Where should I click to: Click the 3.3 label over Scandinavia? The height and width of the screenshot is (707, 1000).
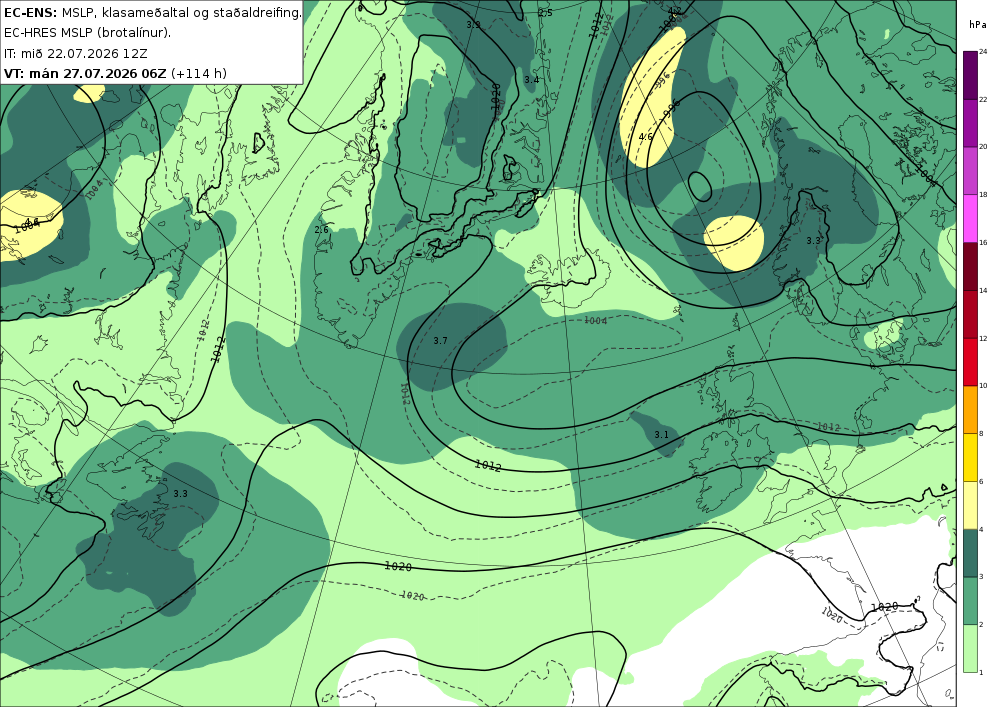pyautogui.click(x=813, y=241)
